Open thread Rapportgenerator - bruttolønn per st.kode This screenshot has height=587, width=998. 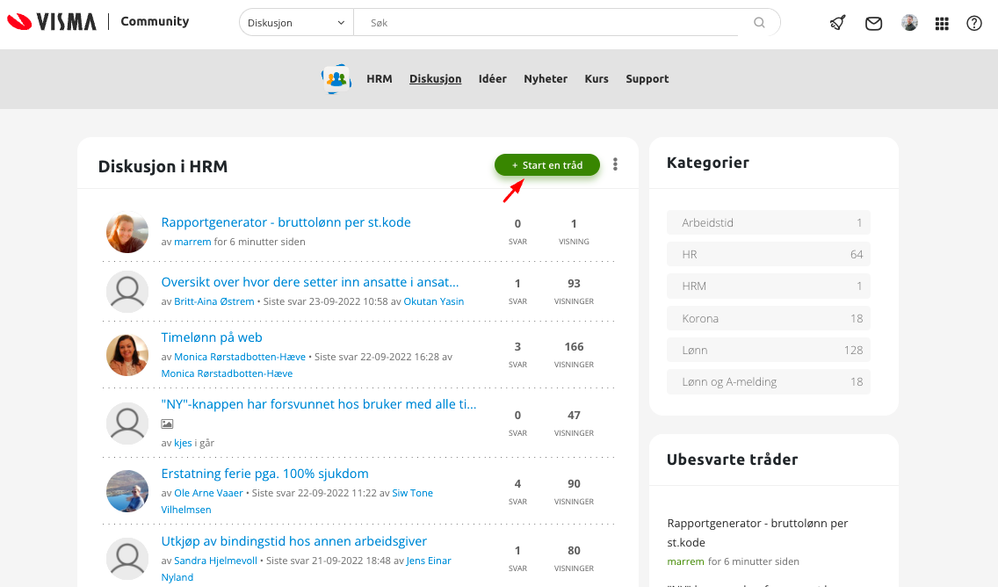point(286,222)
